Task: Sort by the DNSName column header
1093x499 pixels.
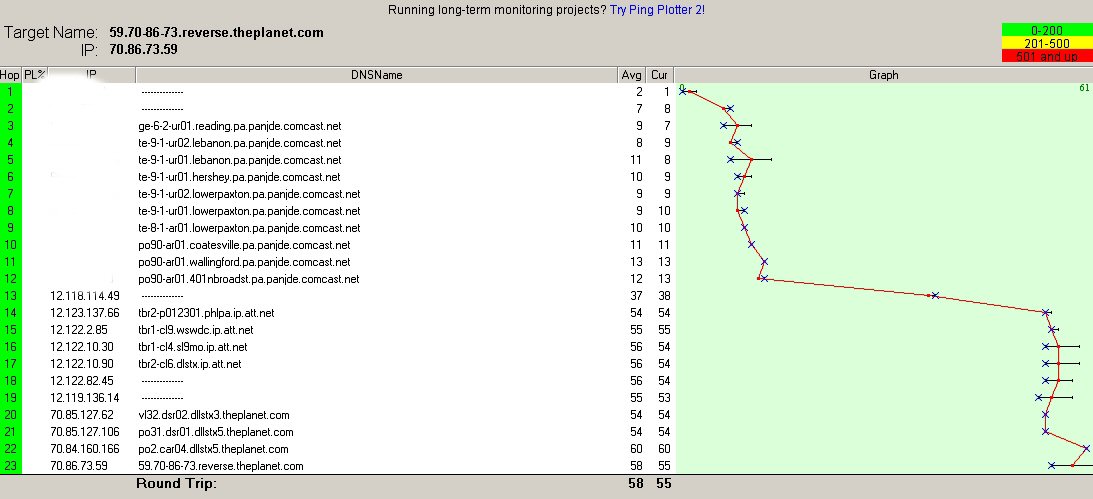Action: 376,75
